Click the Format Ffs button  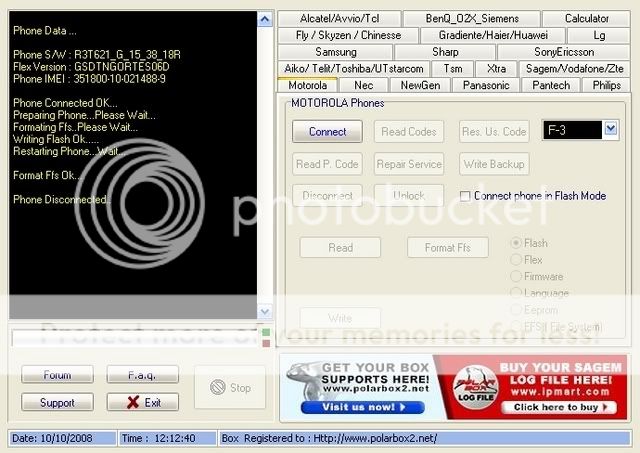tap(448, 248)
